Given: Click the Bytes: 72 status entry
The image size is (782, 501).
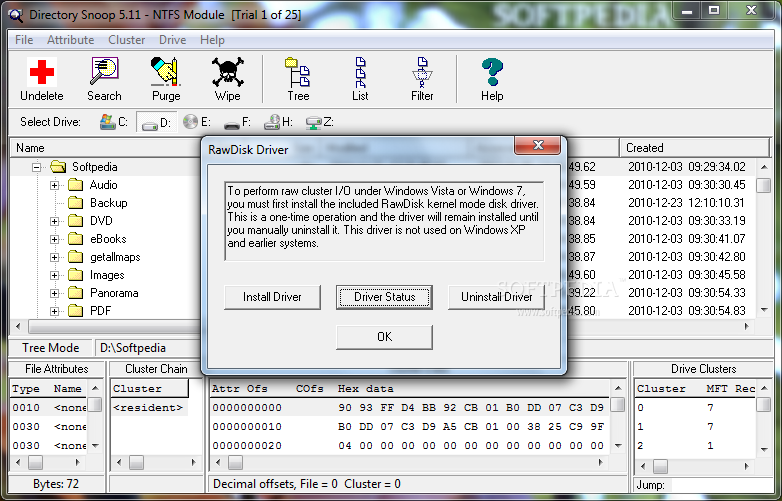Looking at the screenshot, I should [x=56, y=484].
